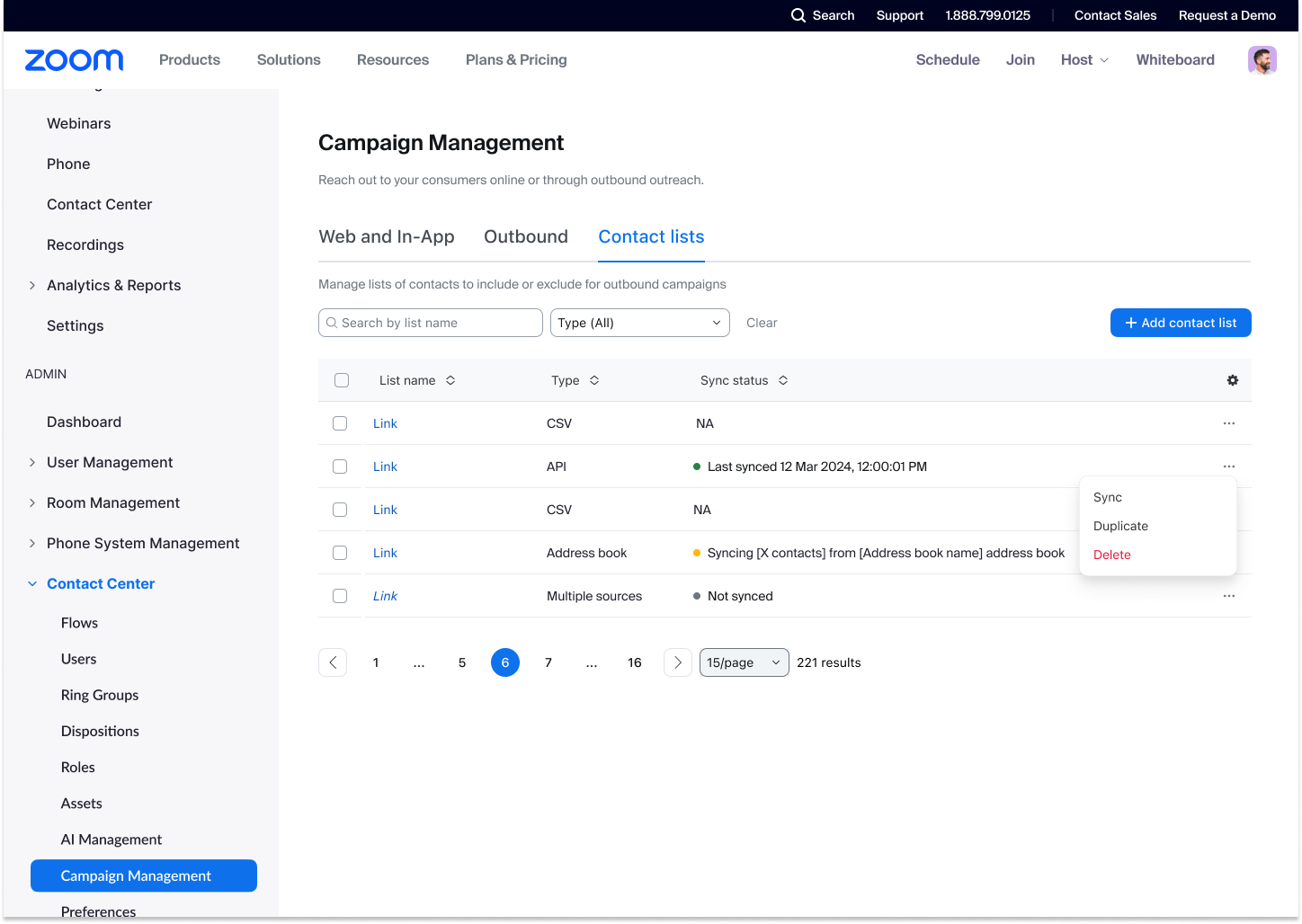Choose Duplicate from the context menu

[x=1120, y=526]
